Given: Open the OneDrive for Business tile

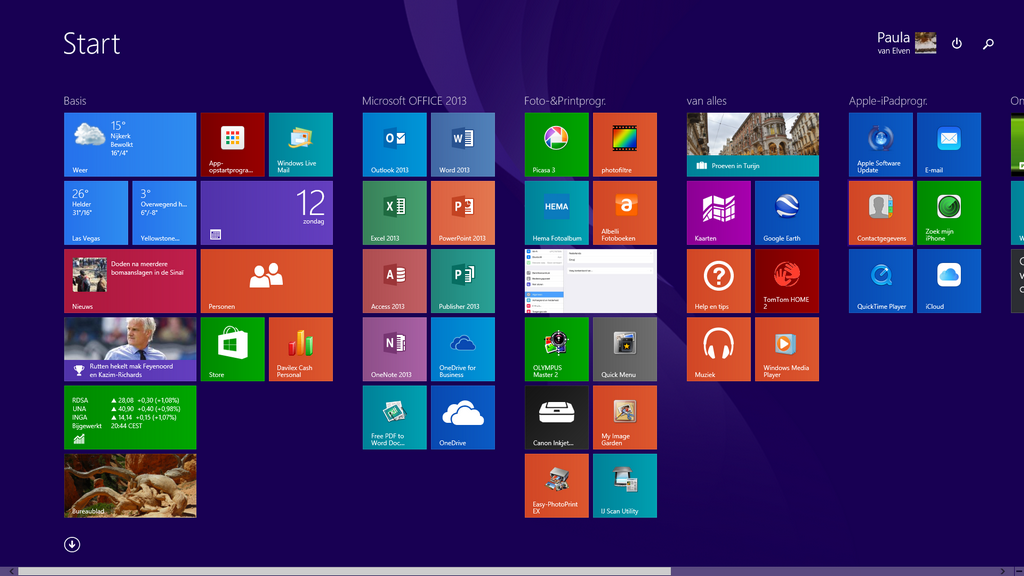Looking at the screenshot, I should [x=462, y=349].
